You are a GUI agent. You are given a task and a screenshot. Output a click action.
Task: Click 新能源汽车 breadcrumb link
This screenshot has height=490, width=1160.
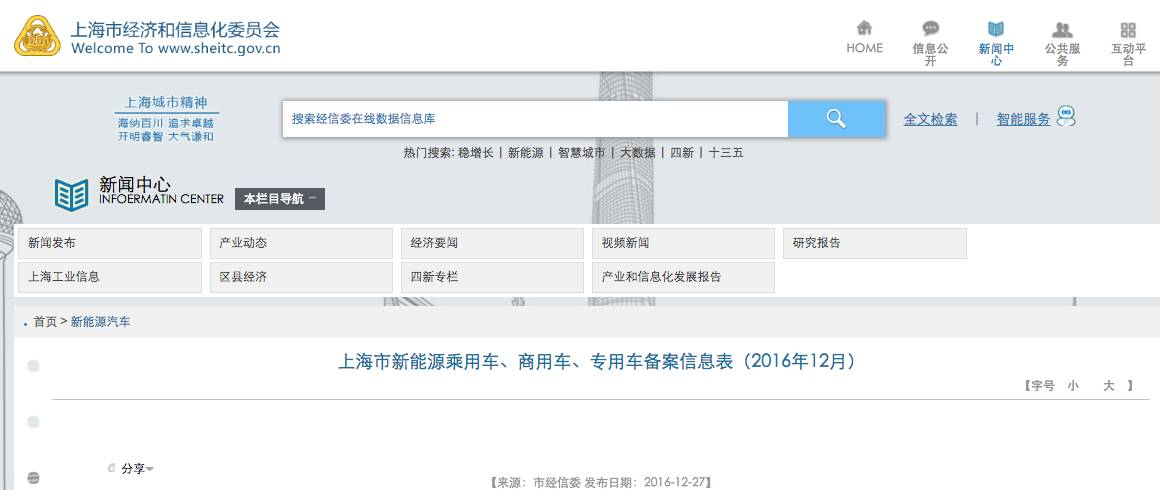[101, 322]
